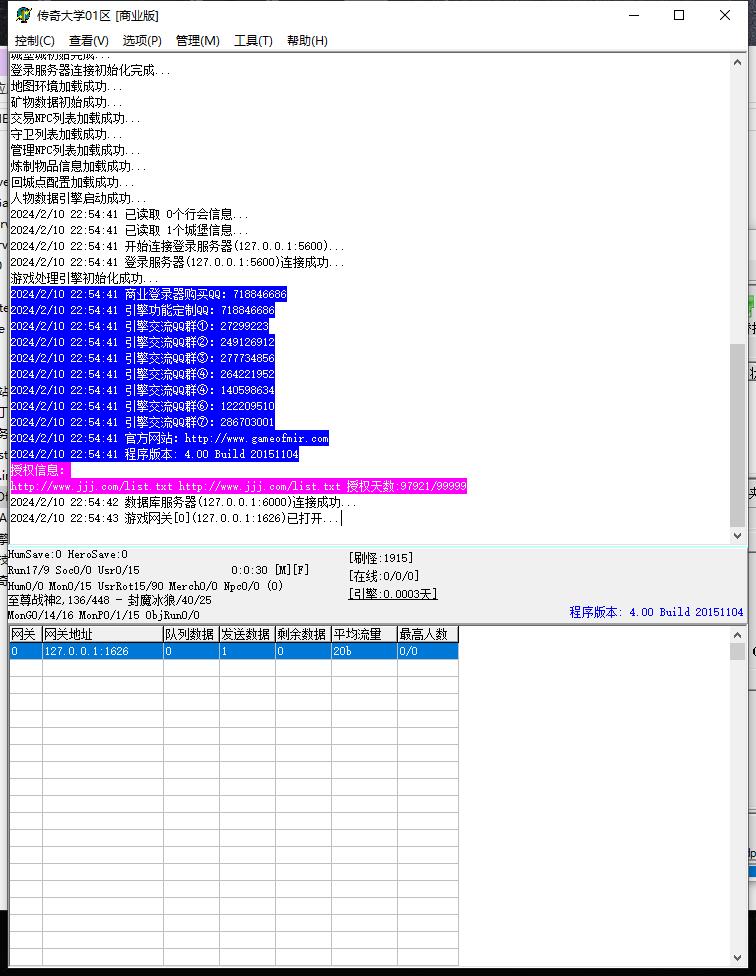The height and width of the screenshot is (976, 756).
Task: Click the HumSave:0 HeroSave:0 status line
Action: point(68,554)
